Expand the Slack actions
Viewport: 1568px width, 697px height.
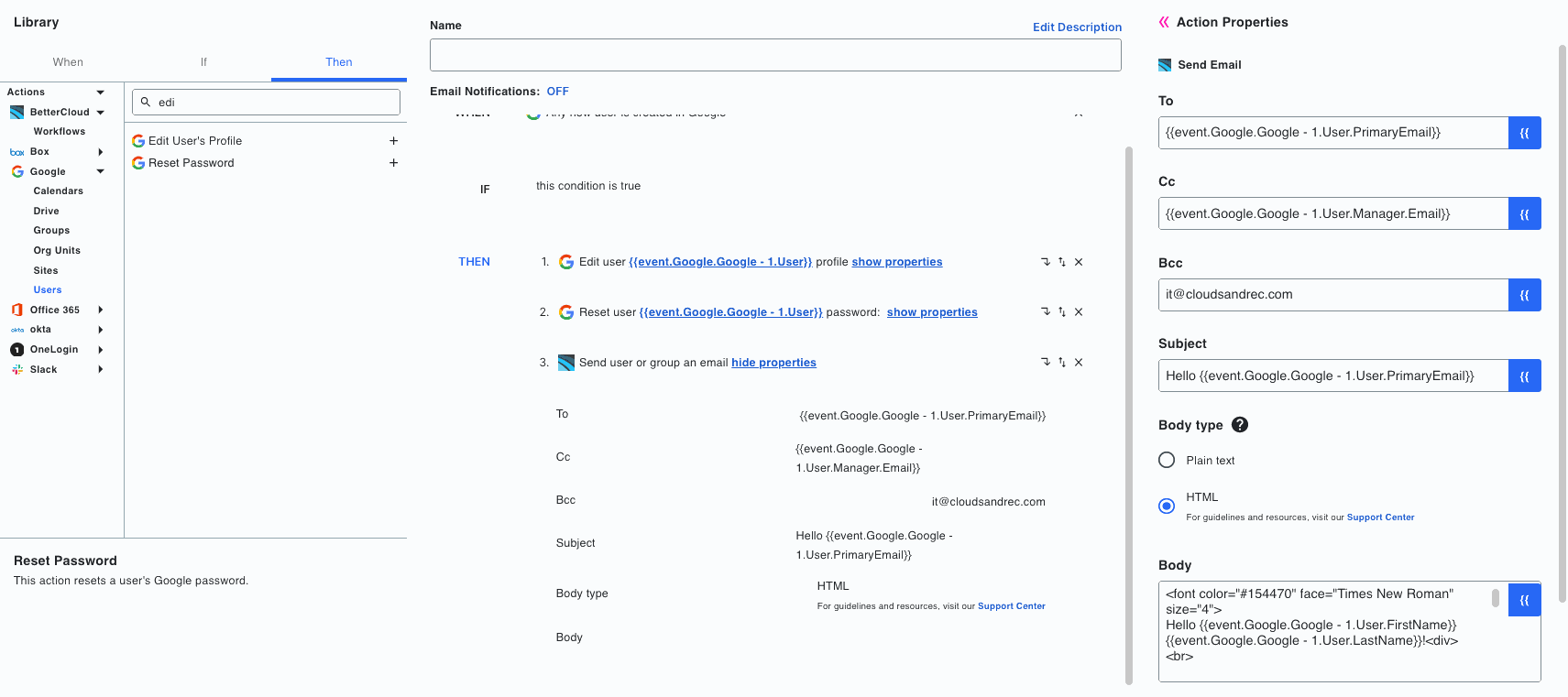[101, 370]
